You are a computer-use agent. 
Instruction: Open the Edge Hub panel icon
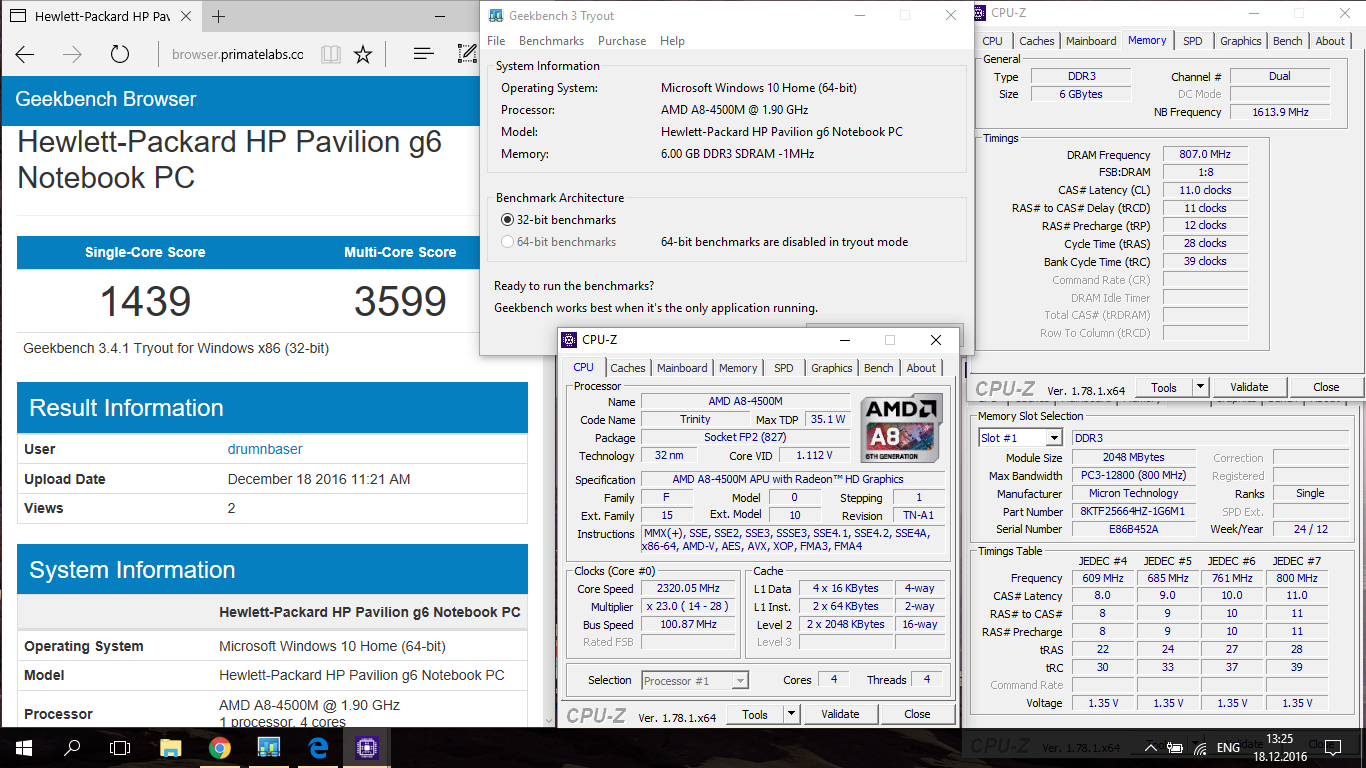pyautogui.click(x=423, y=55)
